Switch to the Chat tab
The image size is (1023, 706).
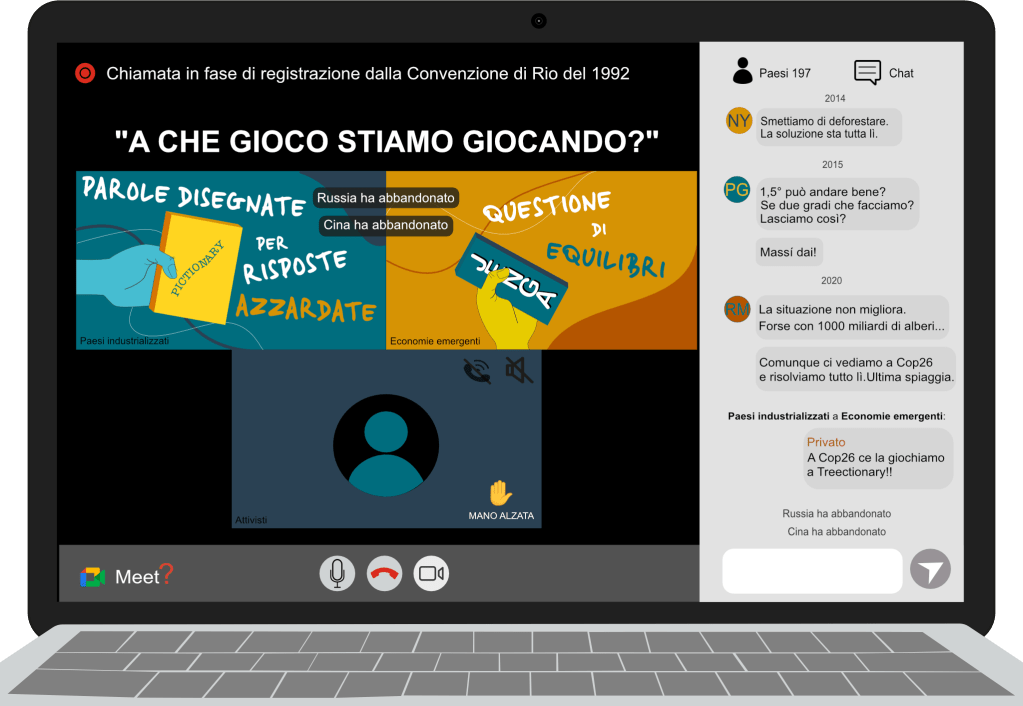884,72
